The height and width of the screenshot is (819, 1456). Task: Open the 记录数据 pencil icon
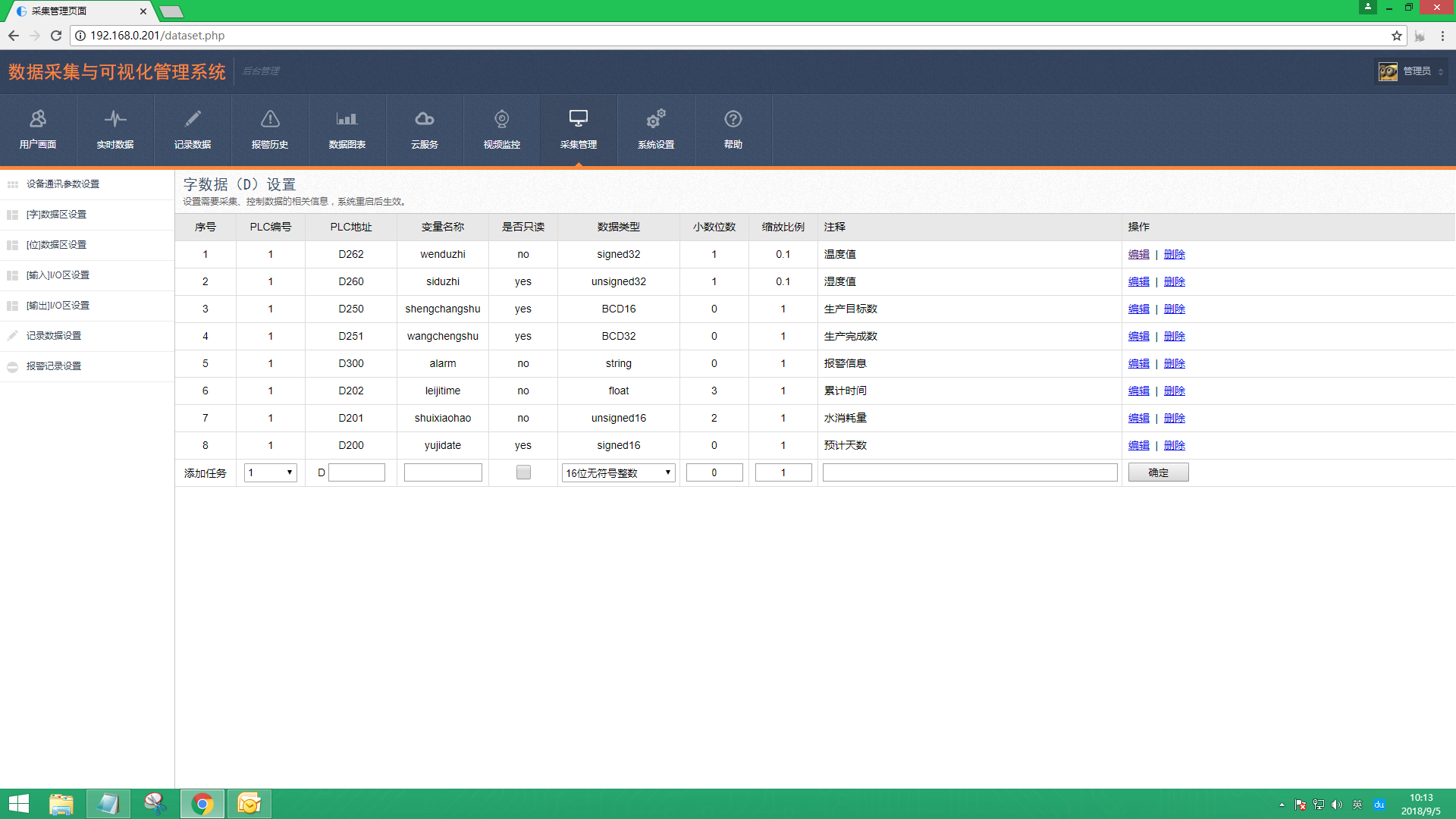point(193,119)
